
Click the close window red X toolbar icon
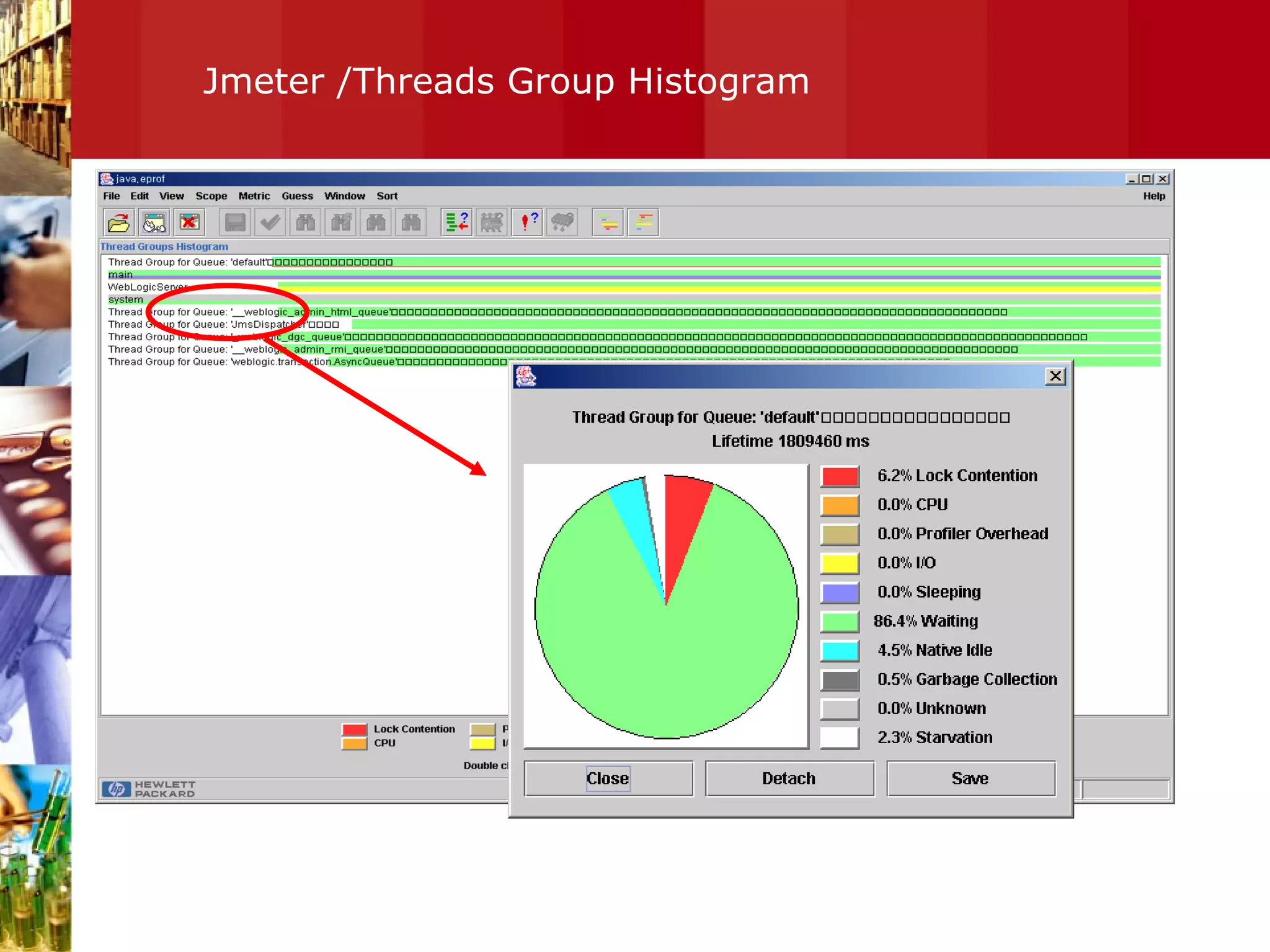coord(190,222)
